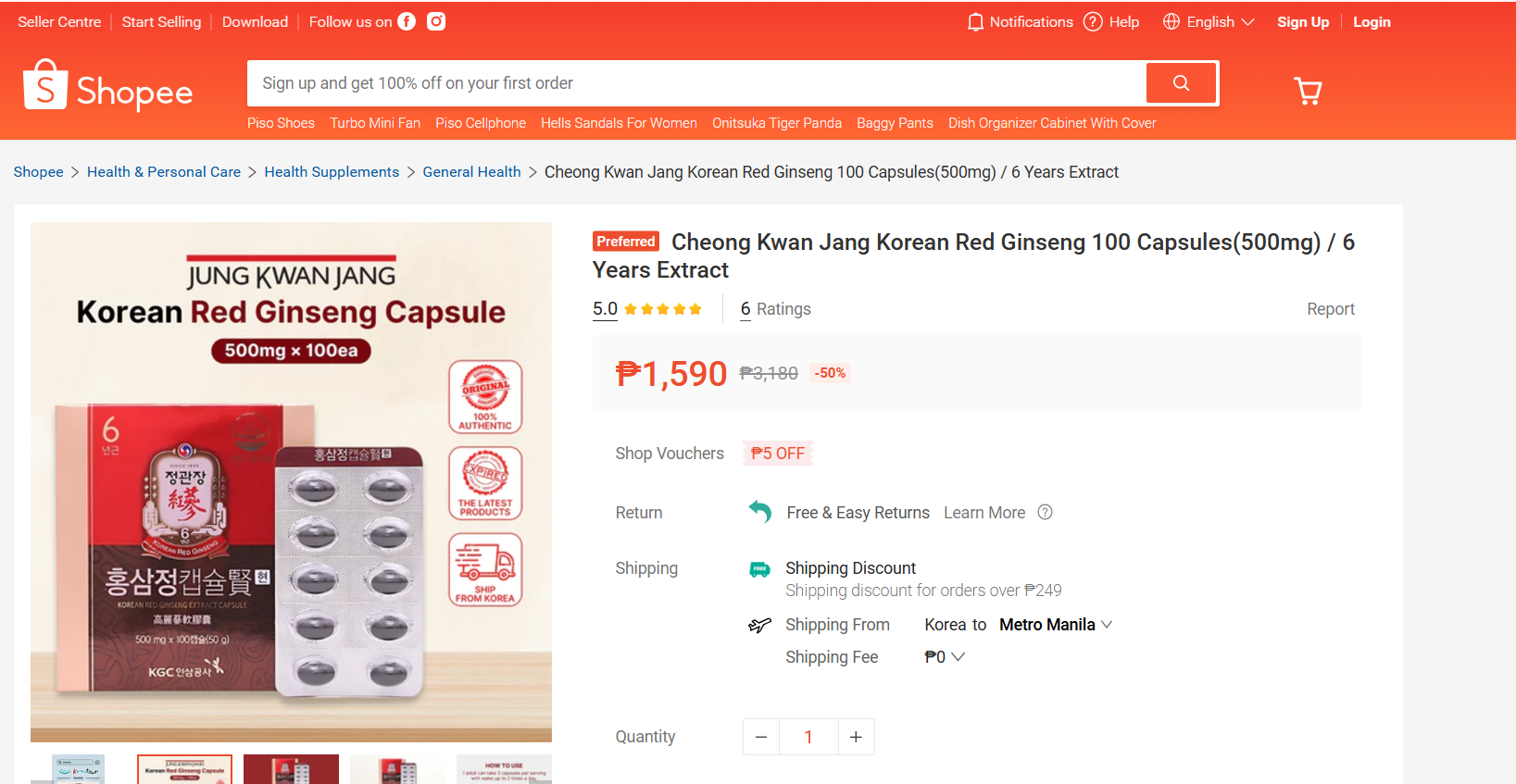1516x784 pixels.
Task: Search suggestion Onitsuka Tiger Panda
Action: (777, 123)
